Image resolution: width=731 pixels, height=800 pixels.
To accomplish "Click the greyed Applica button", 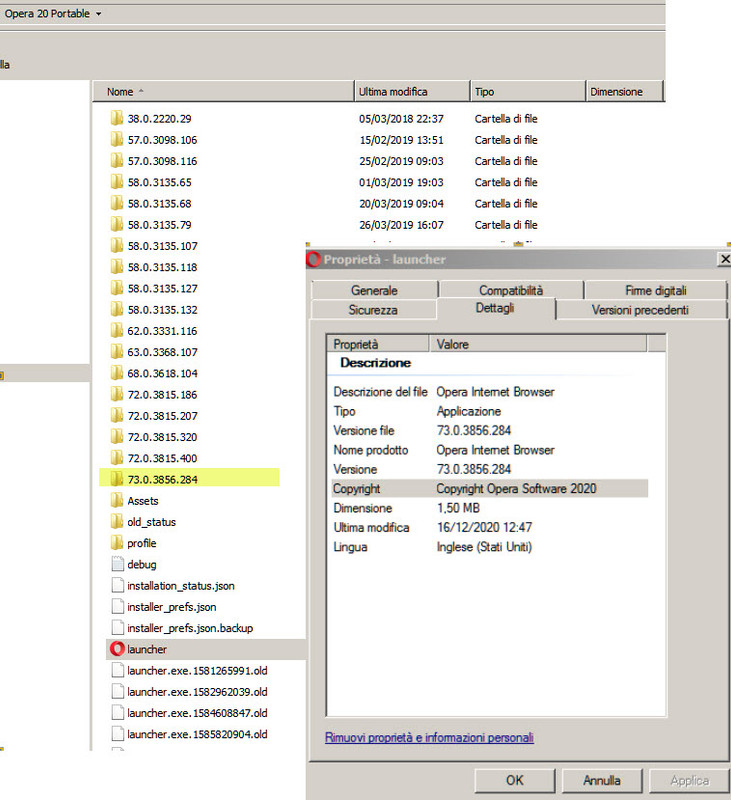I will pyautogui.click(x=689, y=780).
